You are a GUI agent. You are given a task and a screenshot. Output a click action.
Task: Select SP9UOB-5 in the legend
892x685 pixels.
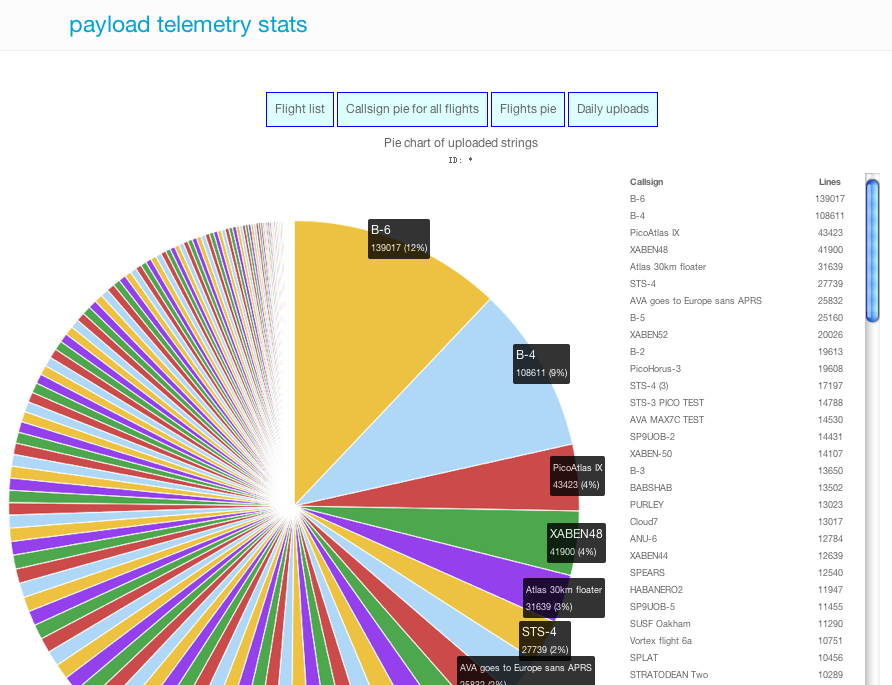737,607
